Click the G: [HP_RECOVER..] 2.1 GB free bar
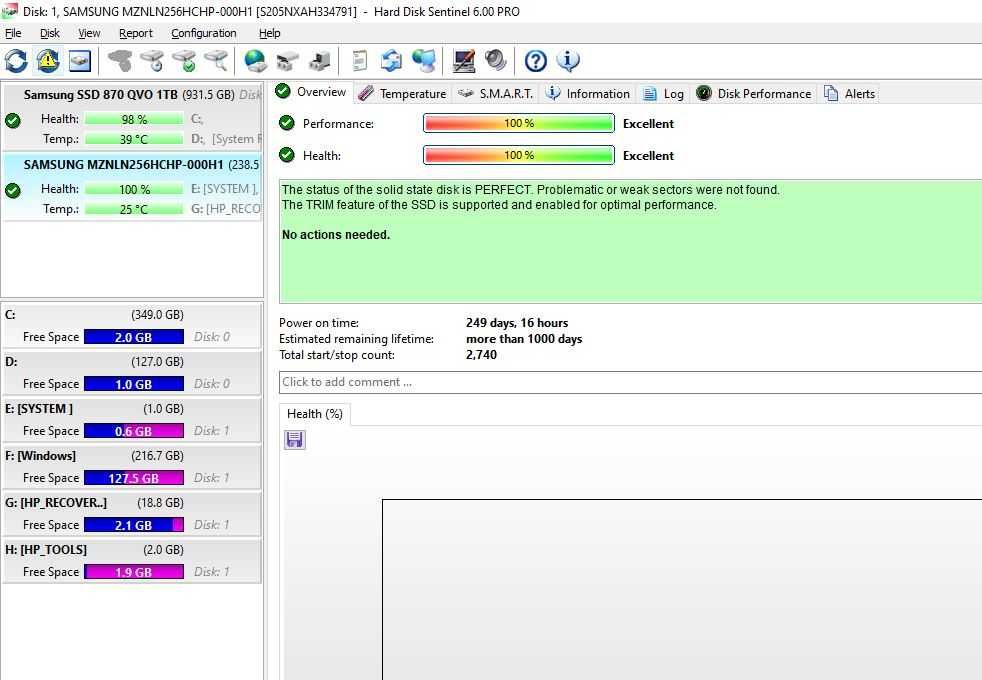Image resolution: width=982 pixels, height=680 pixels. [x=133, y=525]
